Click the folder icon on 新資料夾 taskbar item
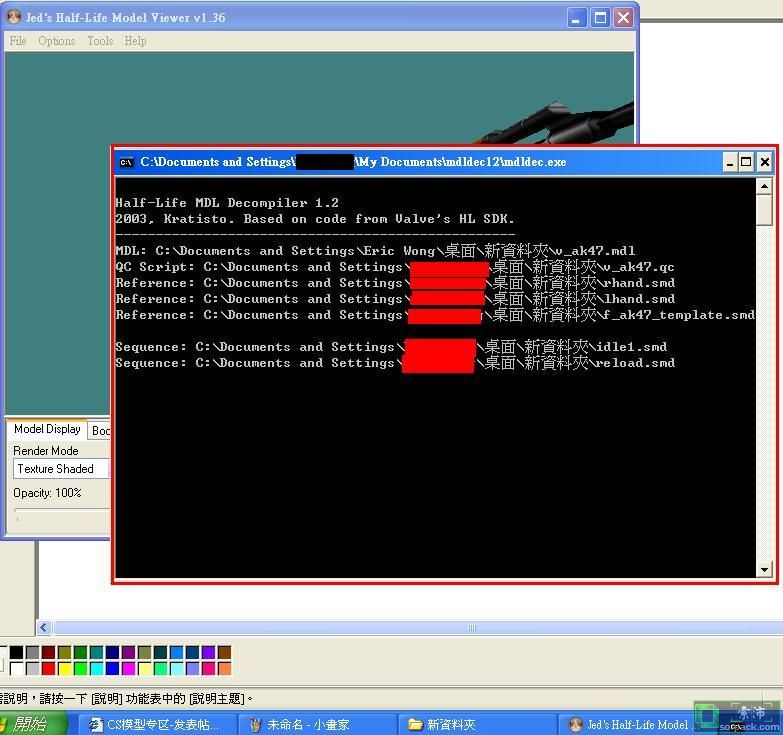This screenshot has width=783, height=735. [x=415, y=725]
